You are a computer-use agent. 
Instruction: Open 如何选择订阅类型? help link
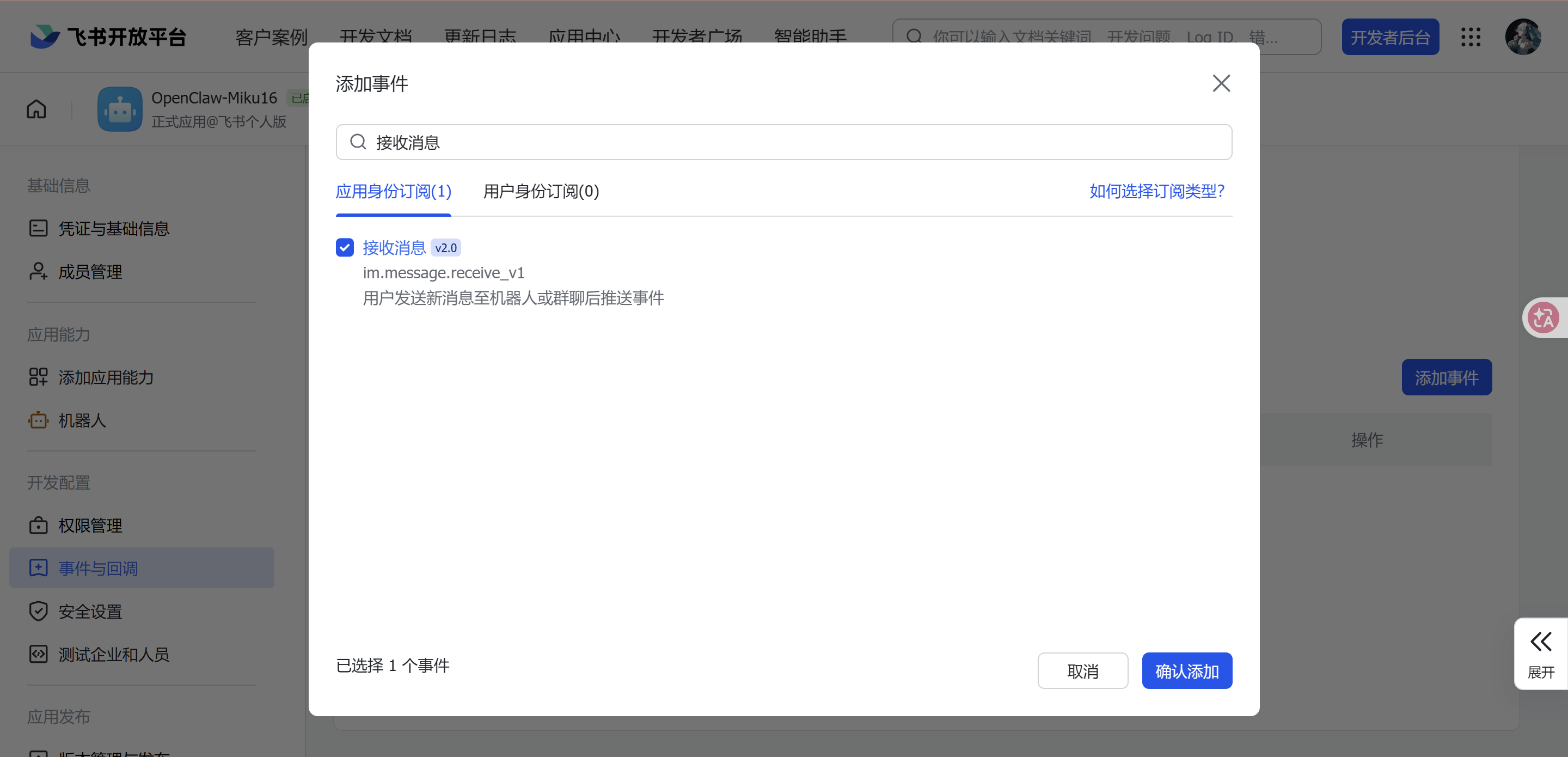(x=1156, y=191)
